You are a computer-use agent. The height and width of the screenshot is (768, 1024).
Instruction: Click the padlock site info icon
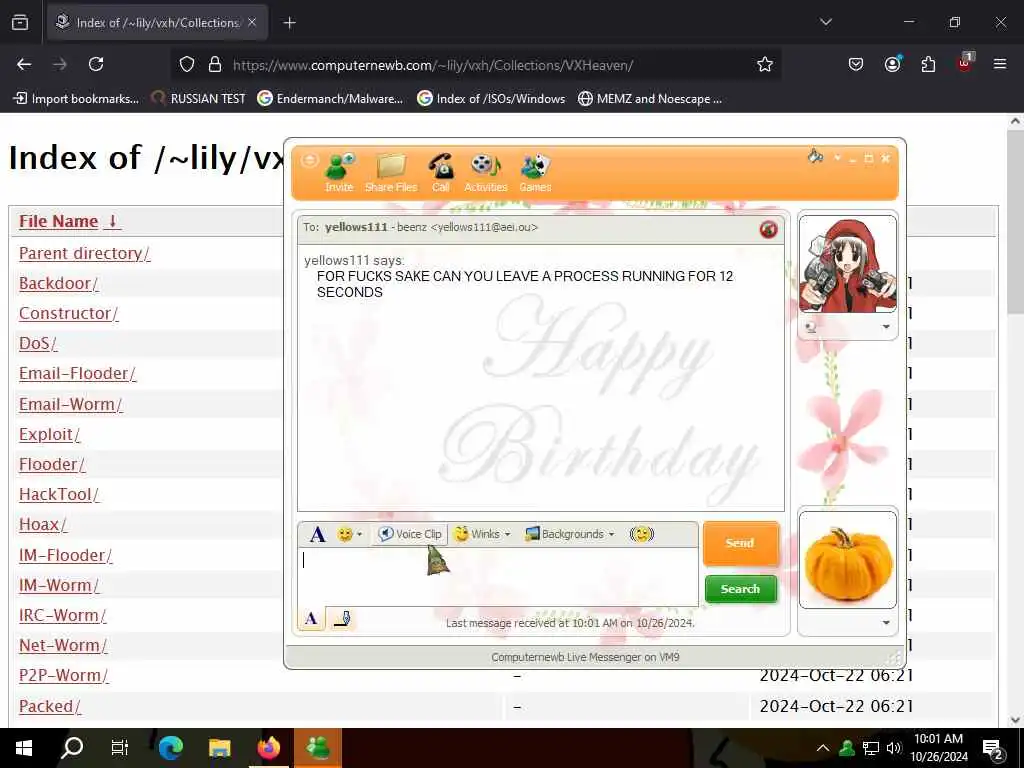(215, 65)
